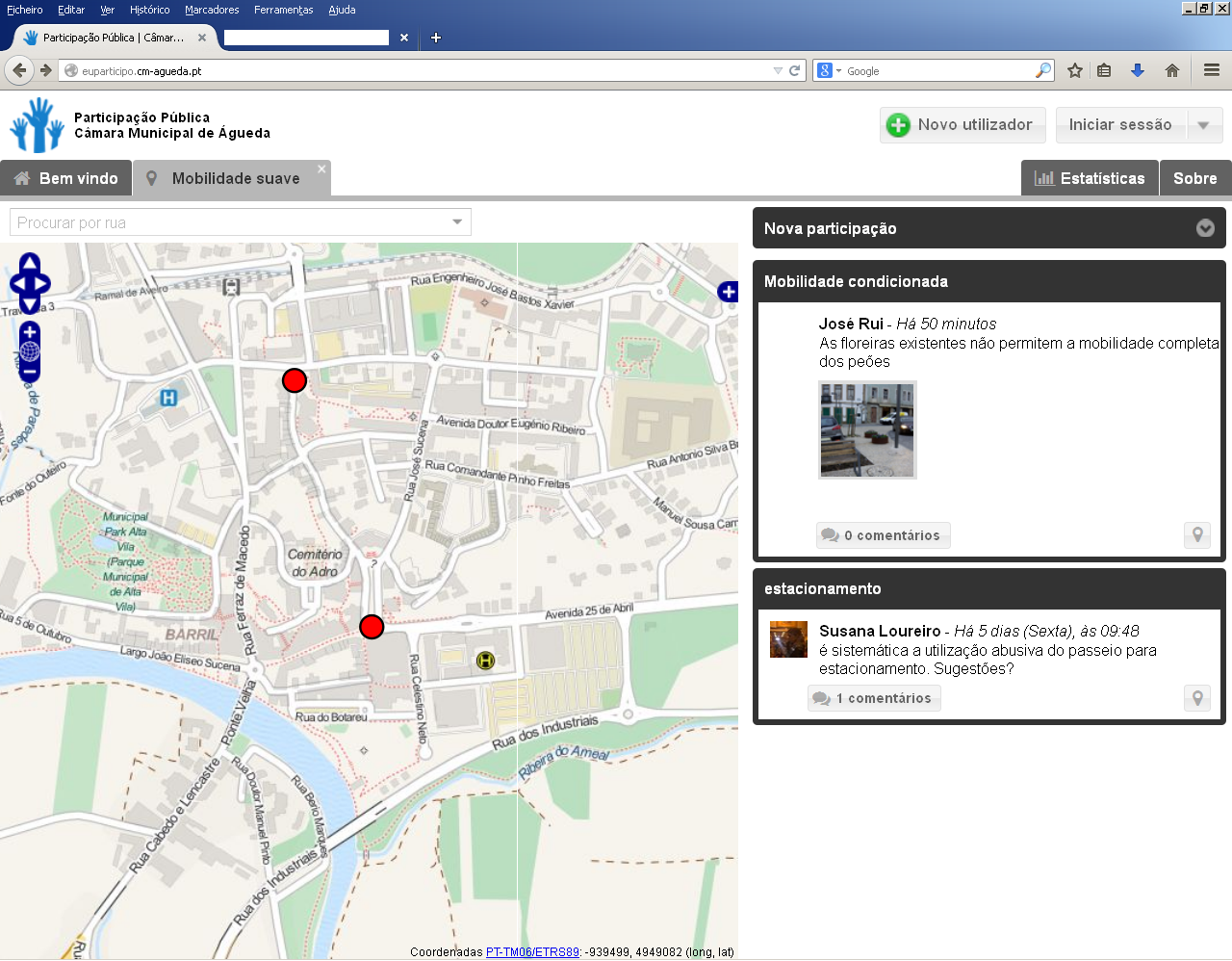Click the Novo utilizador button

point(962,125)
